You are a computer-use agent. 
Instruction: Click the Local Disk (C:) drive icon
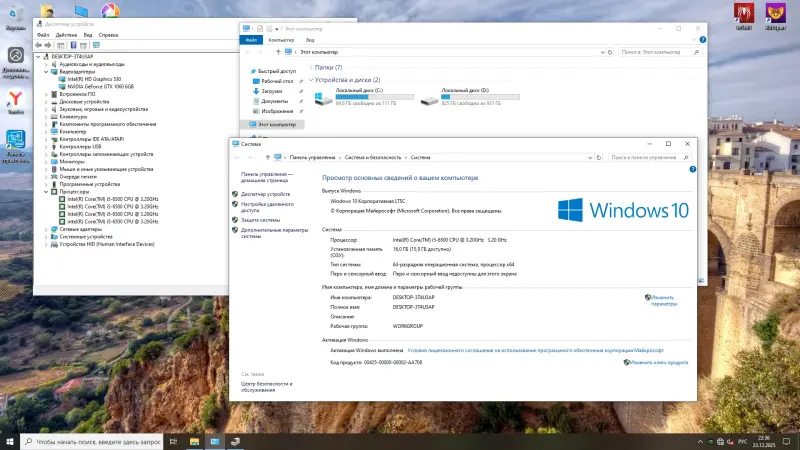point(324,98)
